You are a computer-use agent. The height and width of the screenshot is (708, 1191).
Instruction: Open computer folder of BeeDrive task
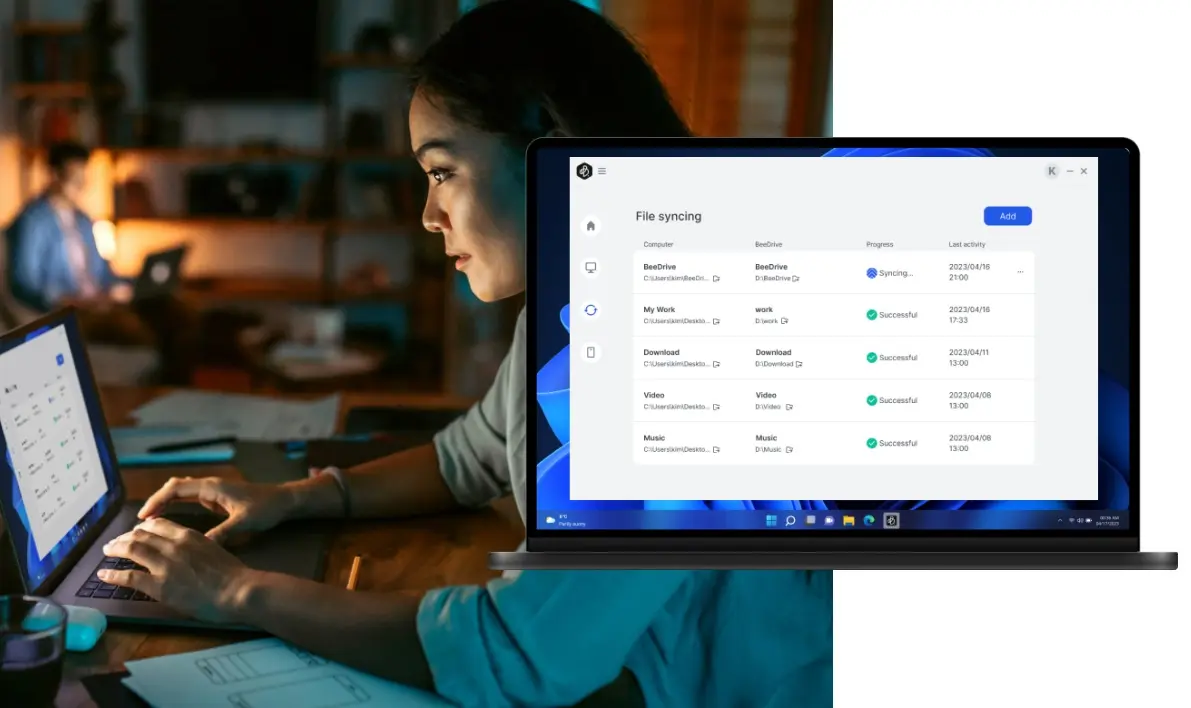(716, 279)
